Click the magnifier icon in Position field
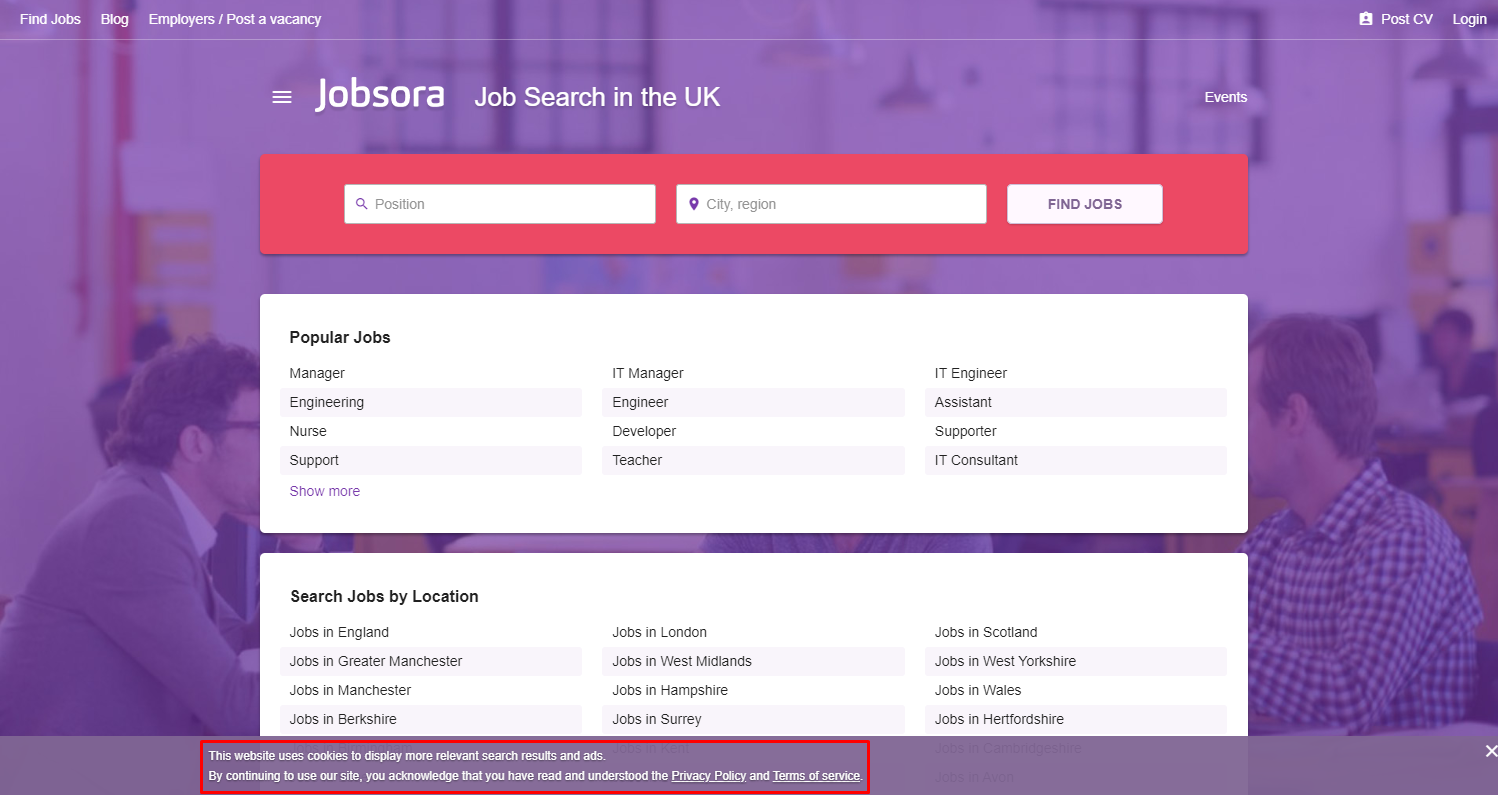Screen dimensions: 1498x795 pyautogui.click(x=362, y=204)
